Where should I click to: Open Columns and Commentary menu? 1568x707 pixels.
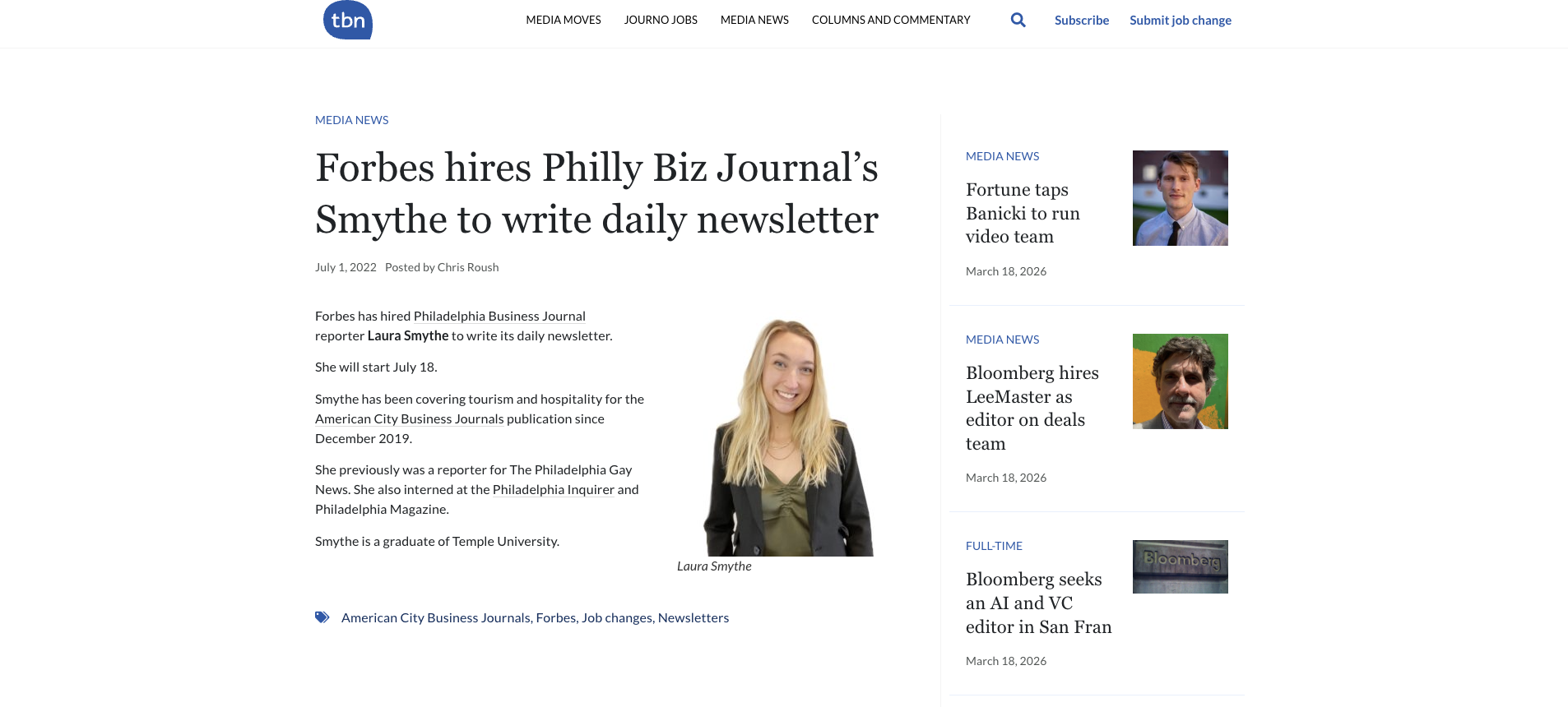coord(891,20)
